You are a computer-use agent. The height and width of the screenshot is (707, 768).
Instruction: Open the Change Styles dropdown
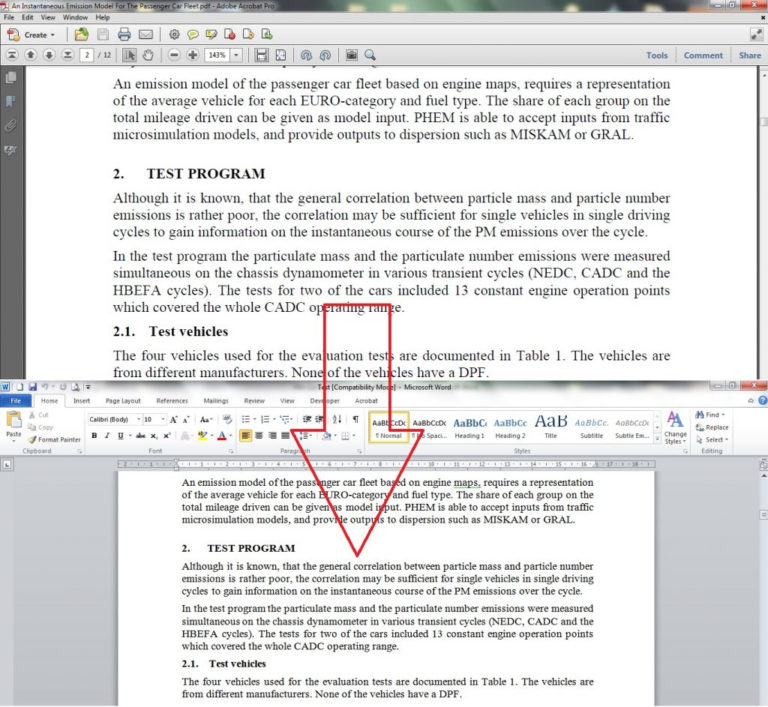pos(675,428)
